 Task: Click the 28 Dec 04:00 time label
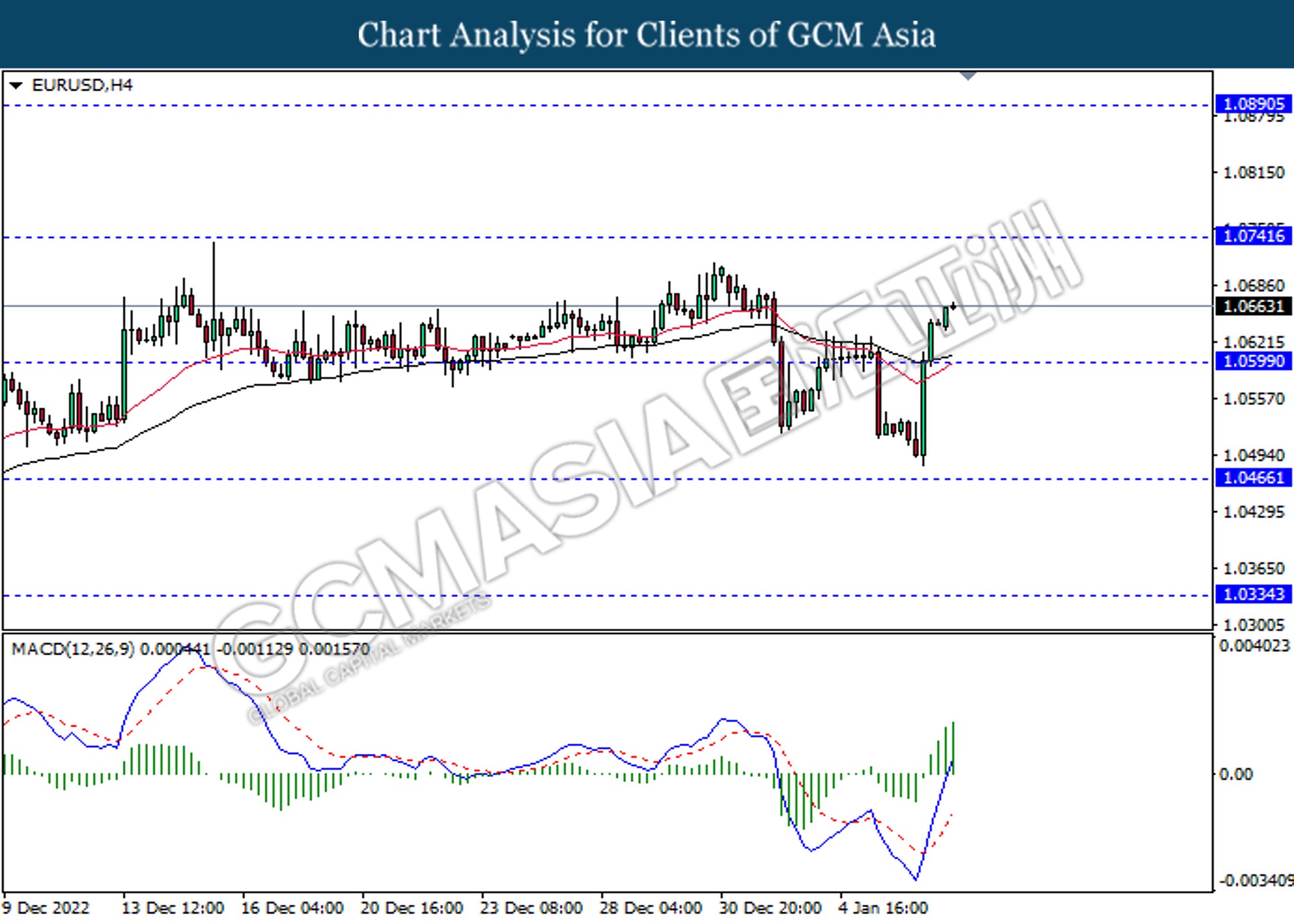tap(651, 908)
